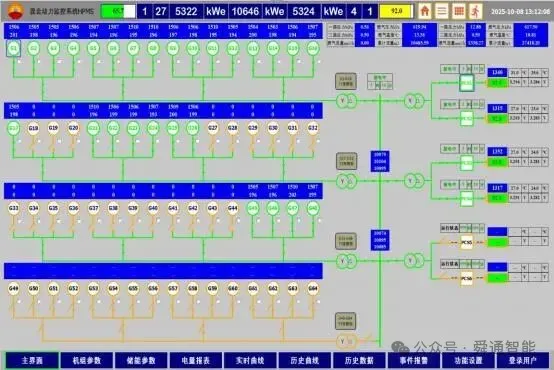The image size is (554, 370).
Task: Open the 事件报警 event alarm page
Action: pyautogui.click(x=413, y=360)
